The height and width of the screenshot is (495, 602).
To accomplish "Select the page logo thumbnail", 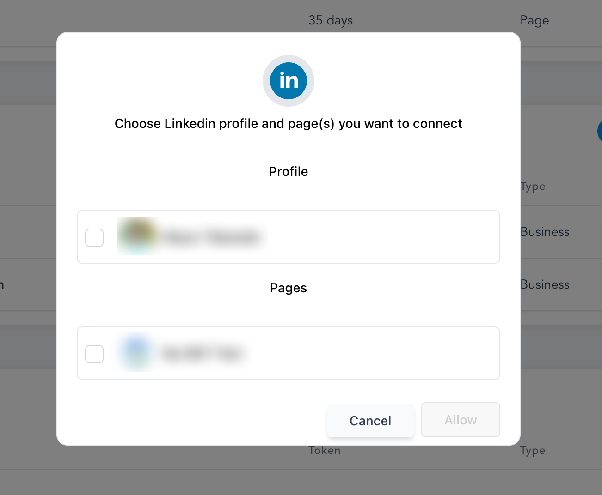I will 136,352.
